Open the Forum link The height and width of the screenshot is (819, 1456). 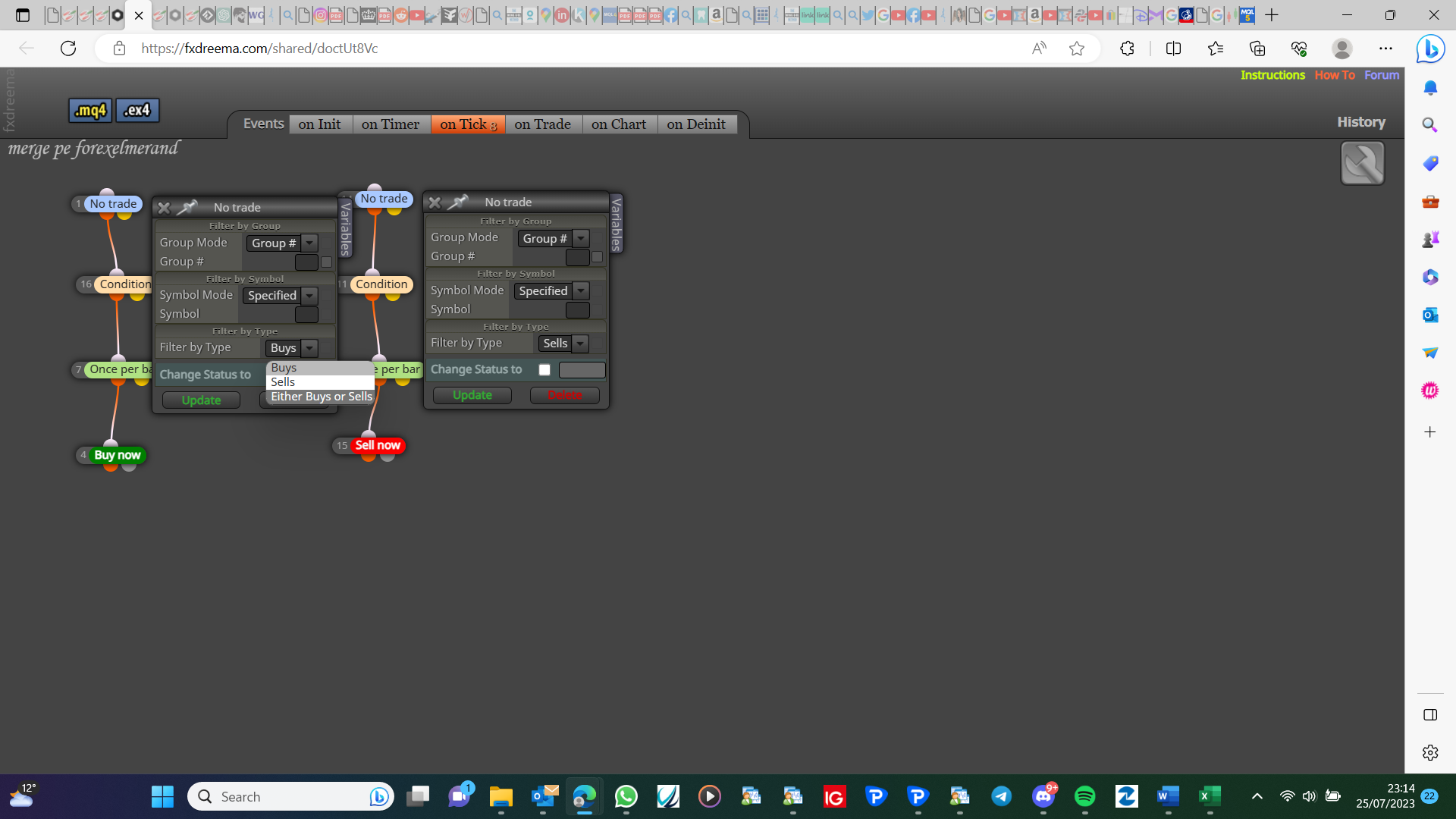coord(1382,75)
